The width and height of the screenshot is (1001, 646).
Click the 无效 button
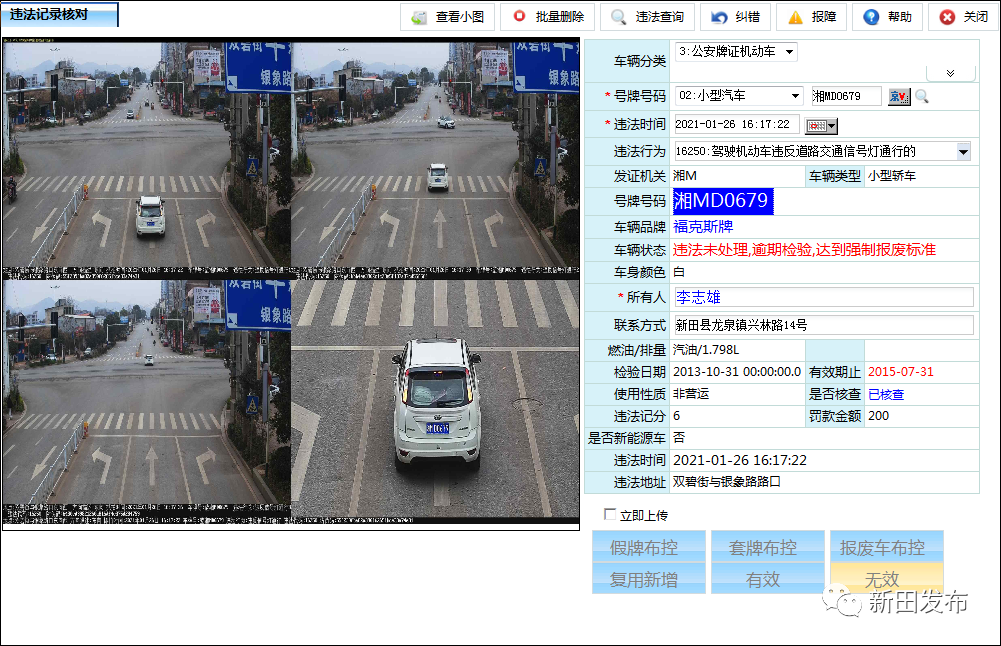pyautogui.click(x=887, y=578)
